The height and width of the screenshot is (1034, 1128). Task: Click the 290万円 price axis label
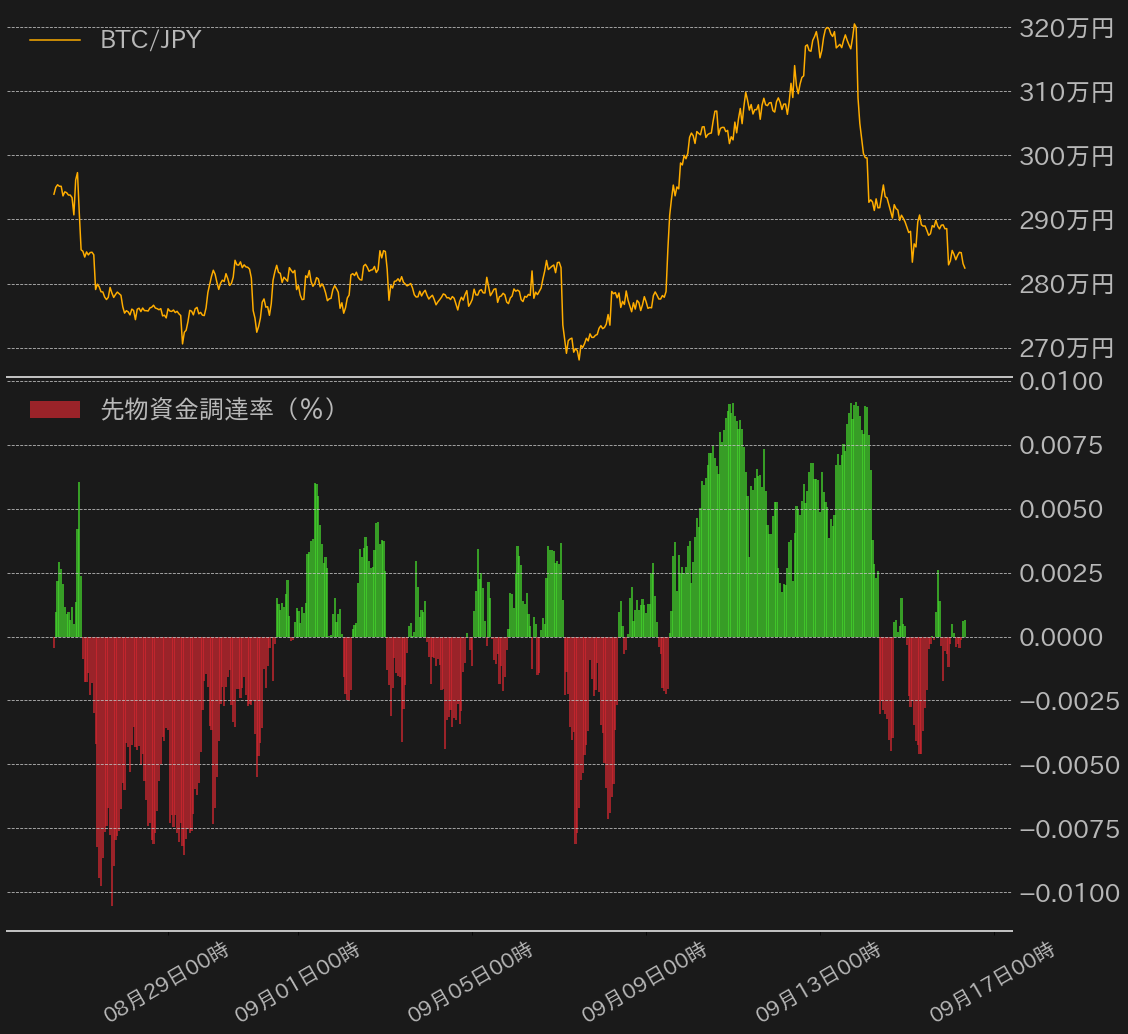[x=1066, y=220]
